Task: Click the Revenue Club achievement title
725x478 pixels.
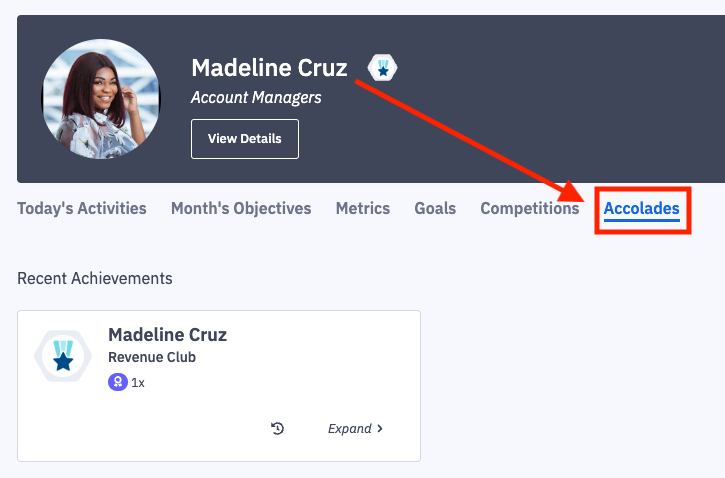Action: pos(152,357)
